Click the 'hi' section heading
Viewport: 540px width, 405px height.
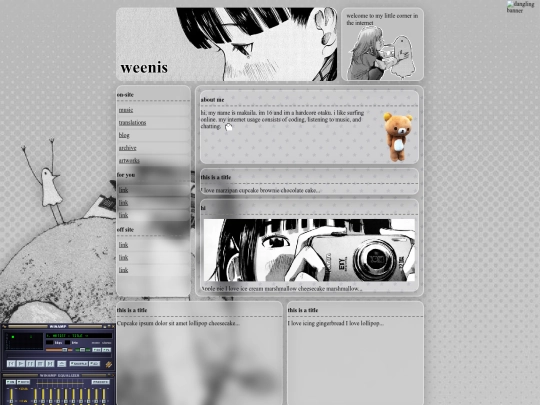(203, 208)
